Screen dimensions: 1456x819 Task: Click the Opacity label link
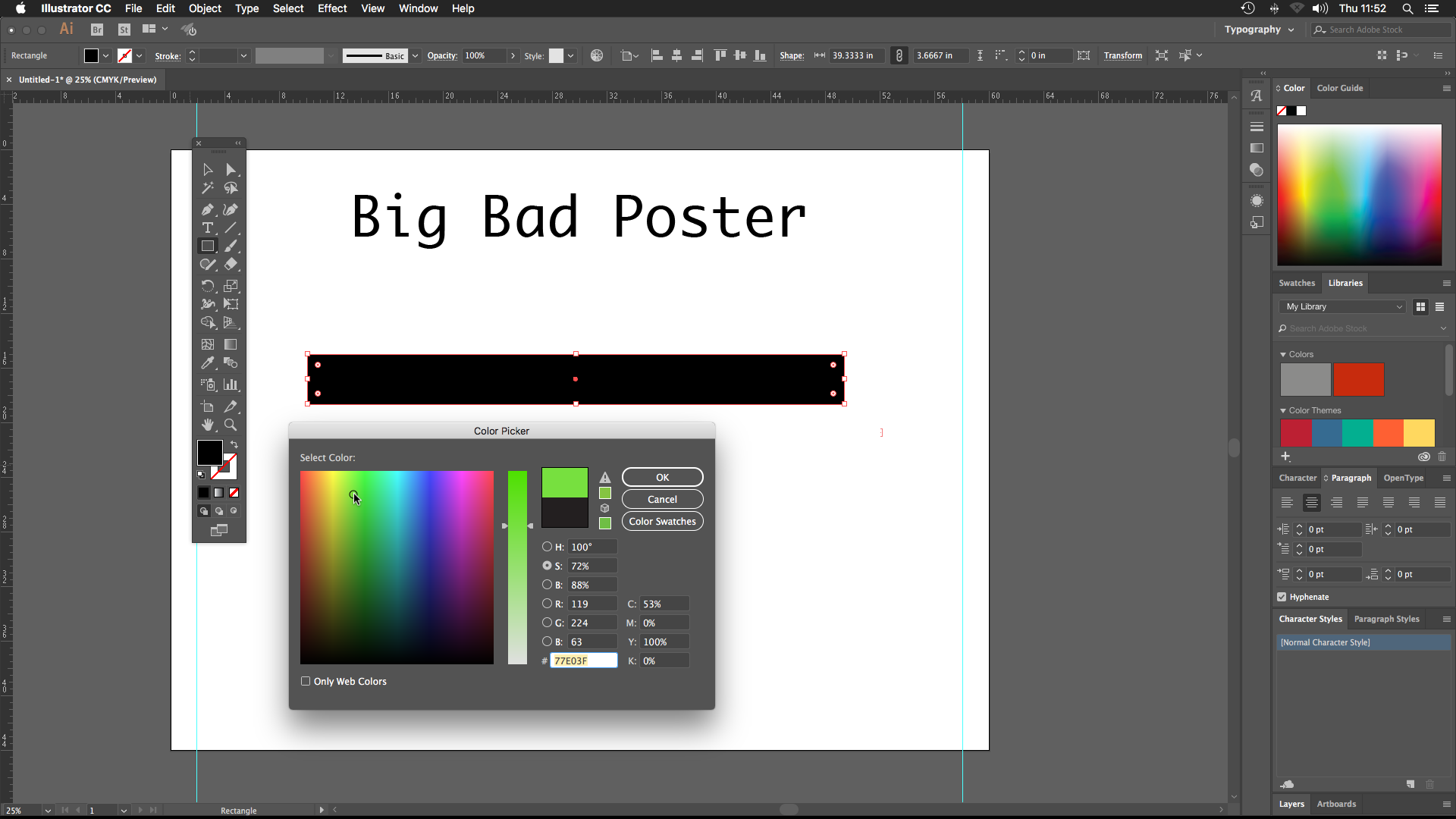click(442, 55)
